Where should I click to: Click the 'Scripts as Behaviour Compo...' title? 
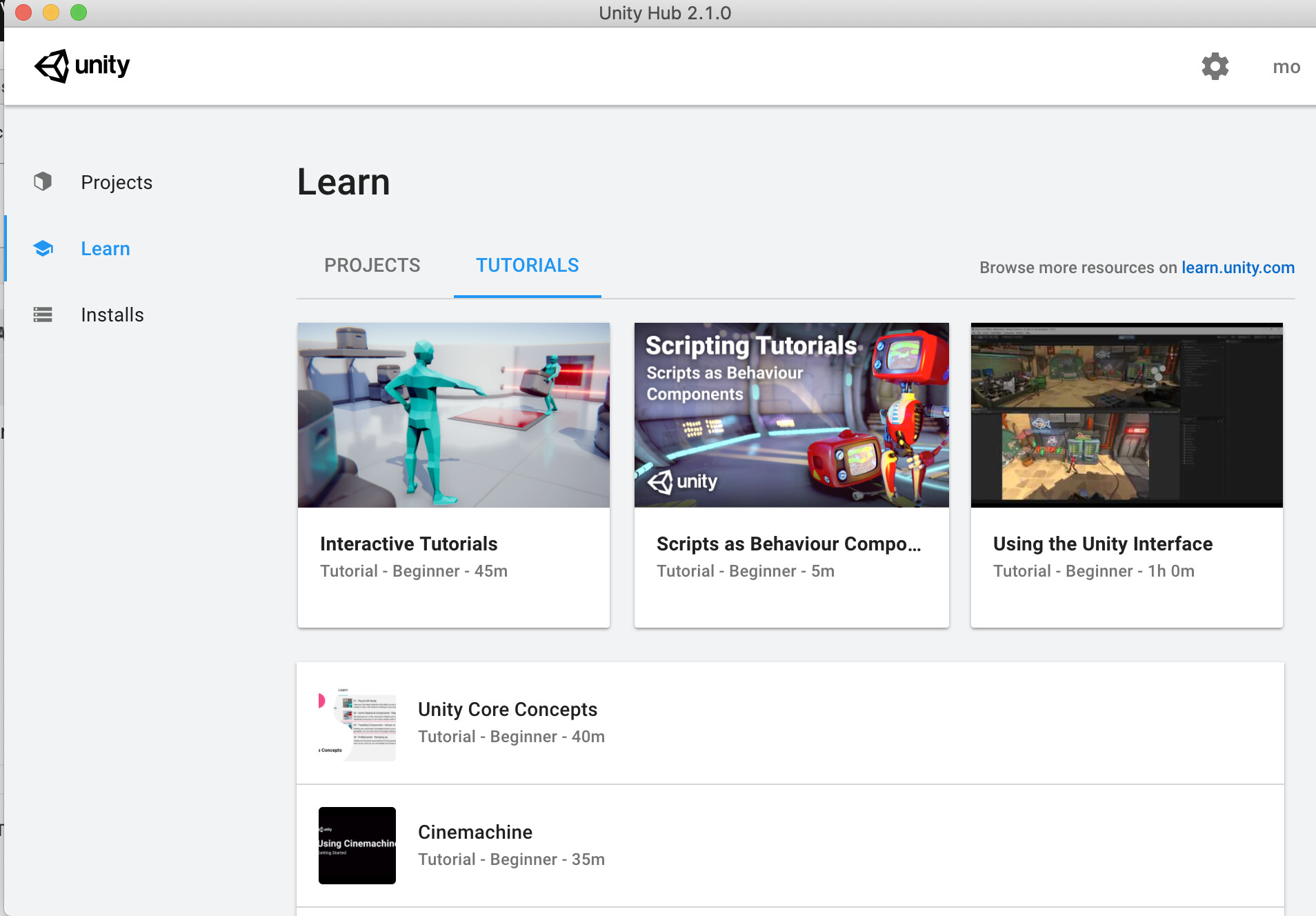tap(789, 544)
